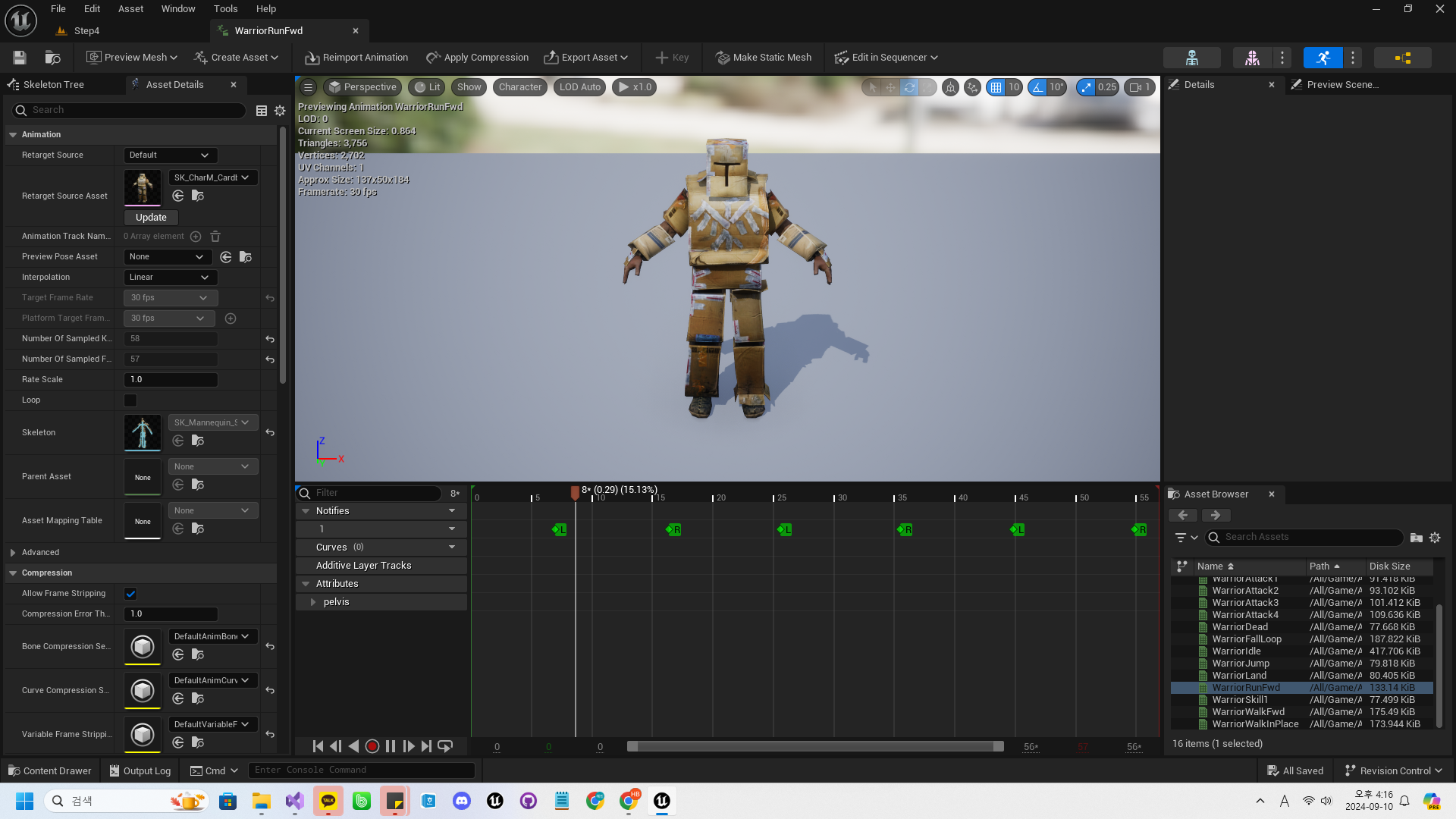The height and width of the screenshot is (819, 1456).
Task: Browse to Skeleton asset in Content Browser
Action: tap(198, 441)
